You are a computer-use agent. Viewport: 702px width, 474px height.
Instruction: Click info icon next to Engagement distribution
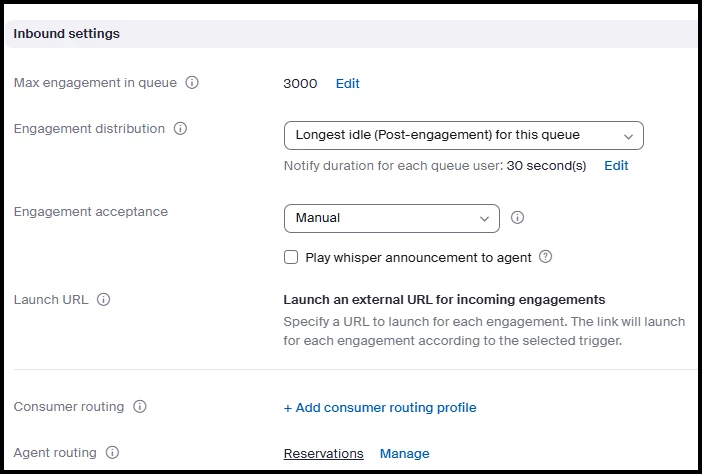point(181,129)
